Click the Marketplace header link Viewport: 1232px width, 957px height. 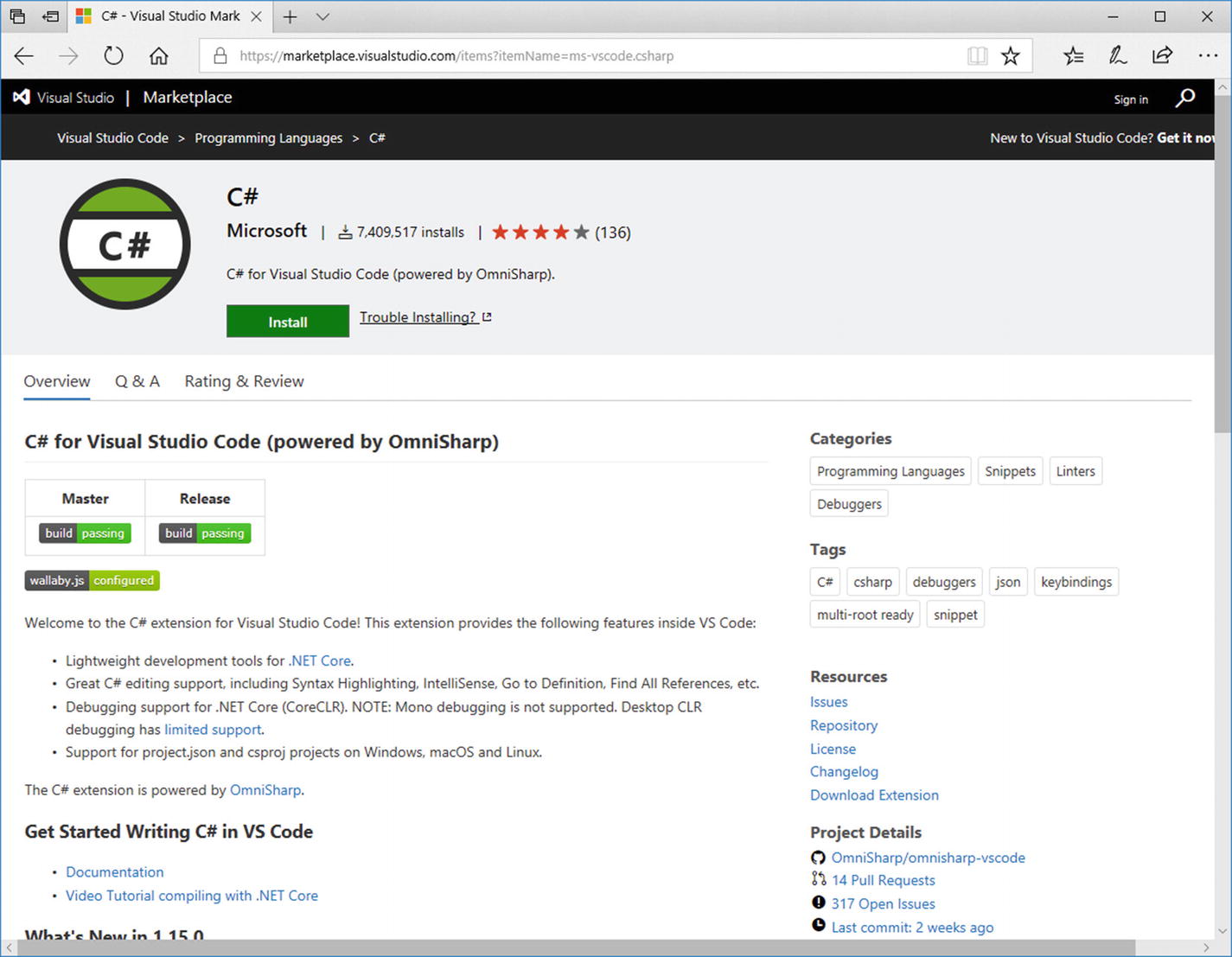click(188, 98)
